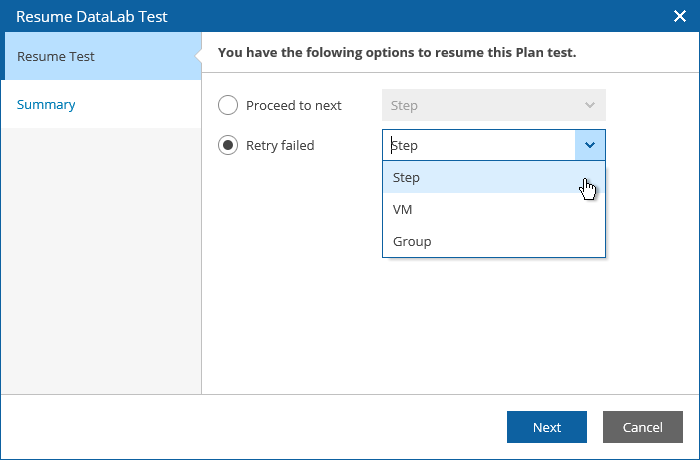Viewport: 700px width, 460px height.
Task: Select the Proceed to next radio button
Action: coord(228,105)
